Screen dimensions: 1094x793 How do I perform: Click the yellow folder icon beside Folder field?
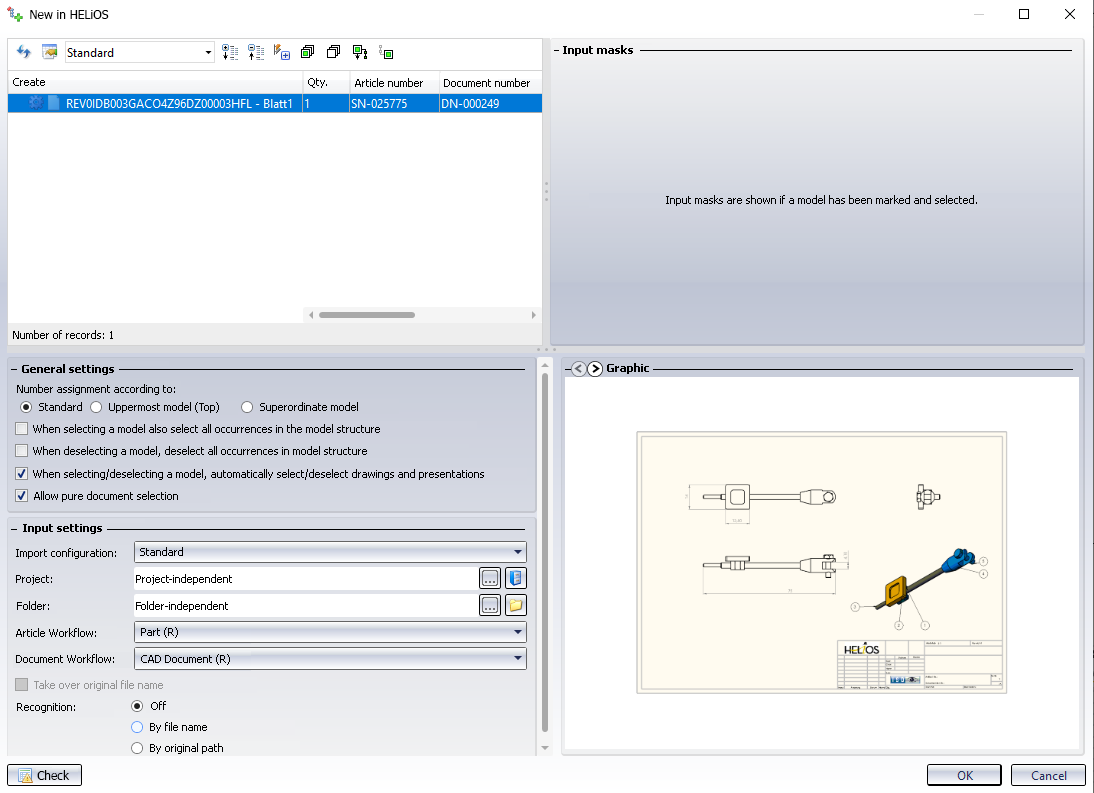(x=515, y=605)
